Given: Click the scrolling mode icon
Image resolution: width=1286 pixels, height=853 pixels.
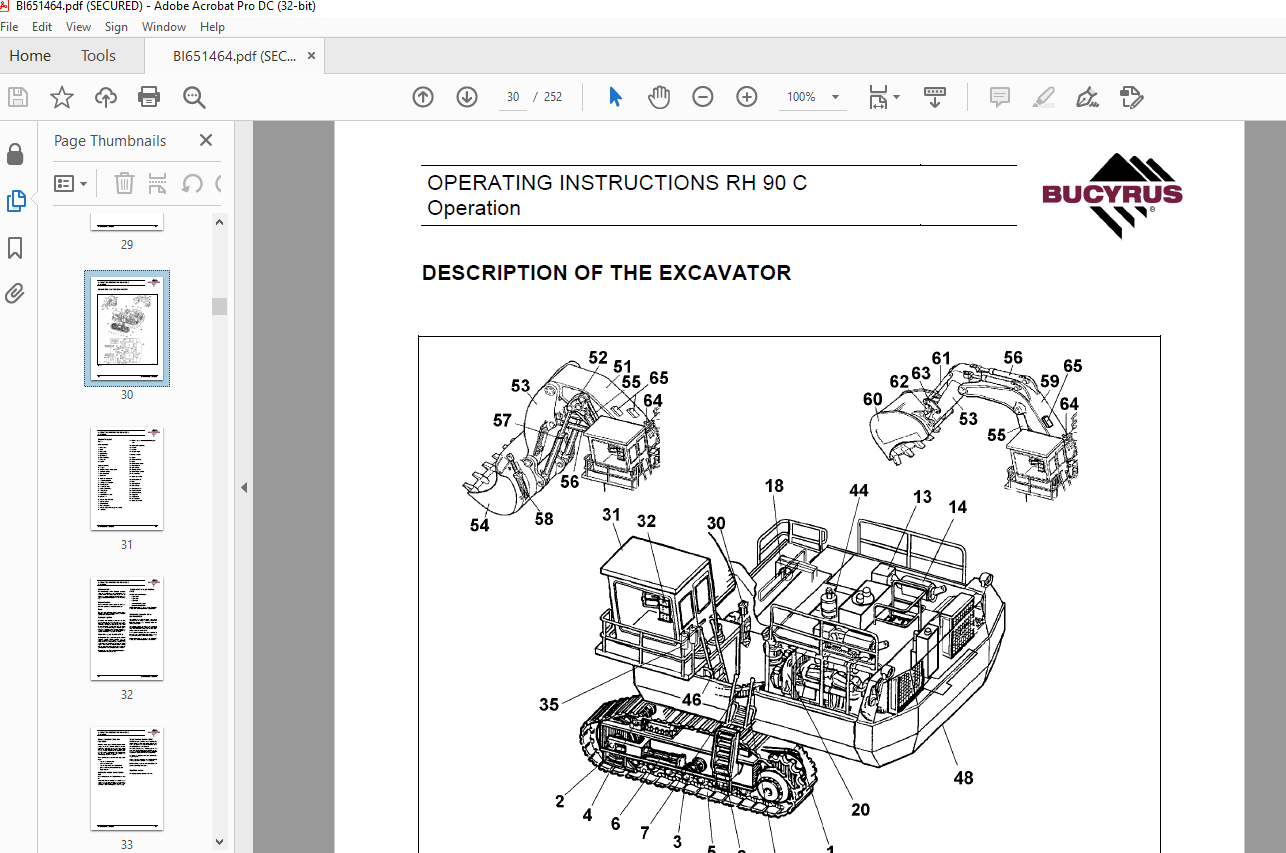Looking at the screenshot, I should [x=935, y=97].
